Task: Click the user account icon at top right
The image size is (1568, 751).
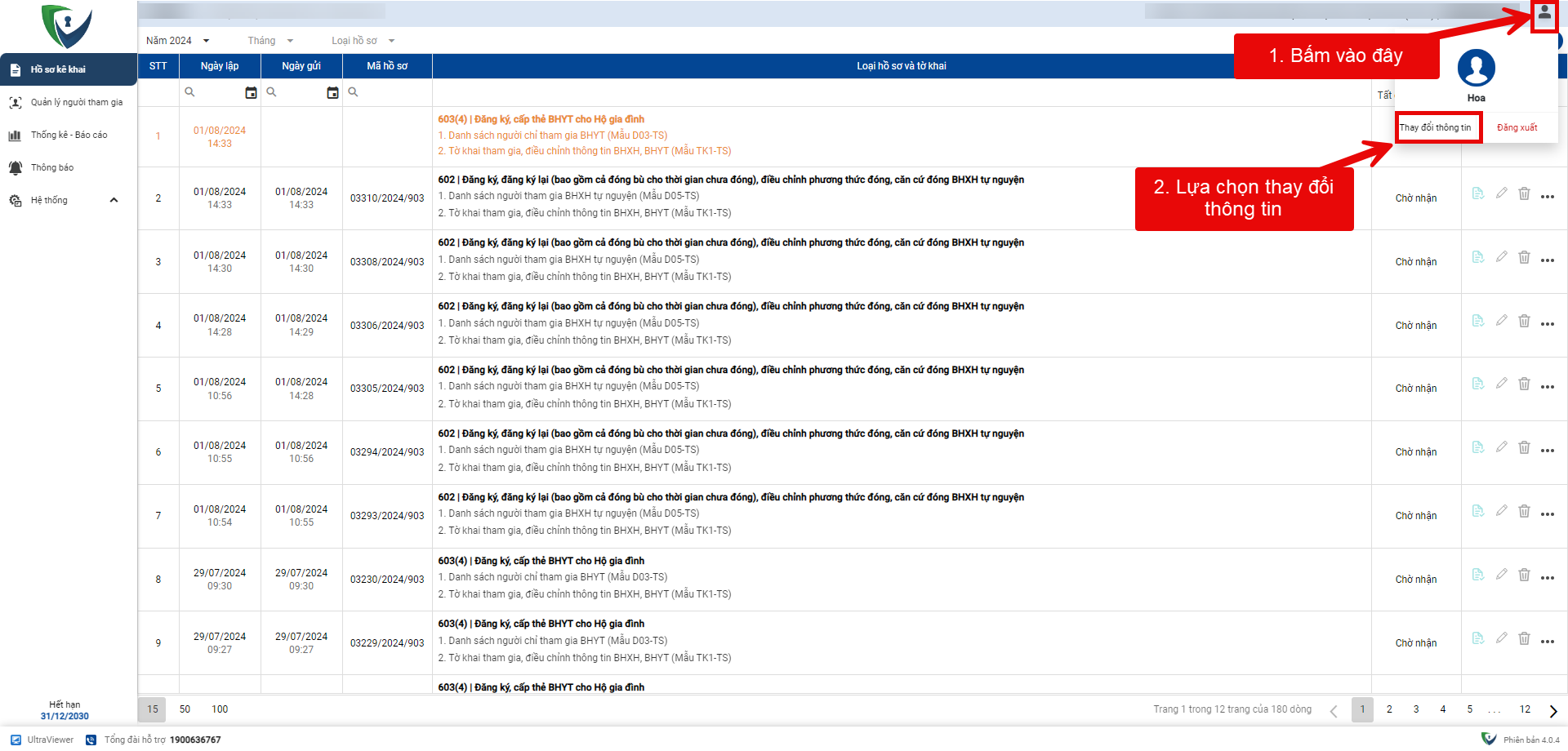Action: tap(1543, 14)
